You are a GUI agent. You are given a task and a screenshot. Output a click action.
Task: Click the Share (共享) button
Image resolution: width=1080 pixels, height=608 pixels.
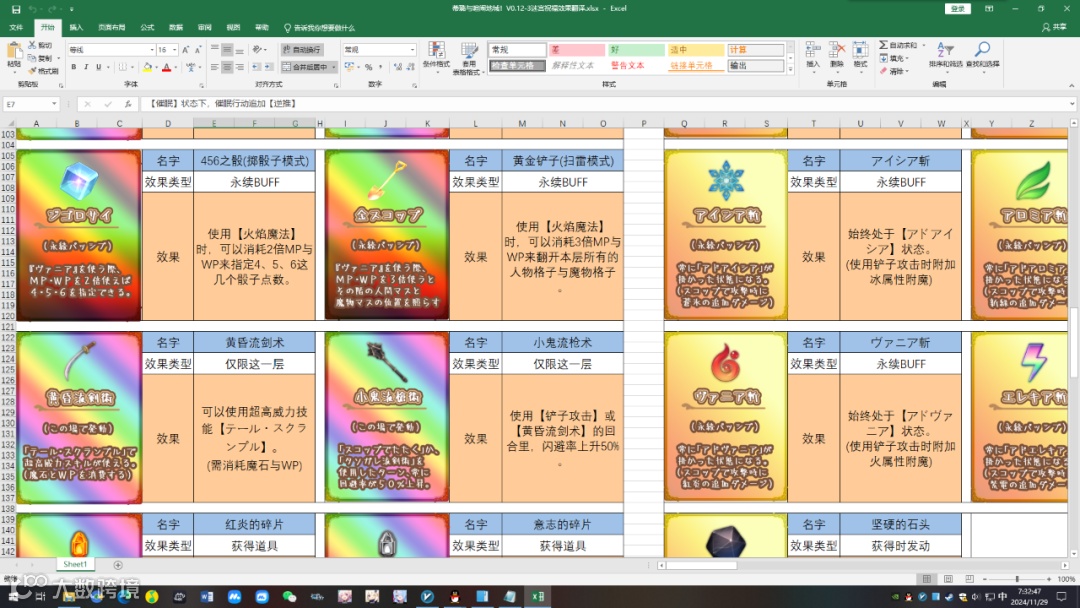click(x=1054, y=28)
